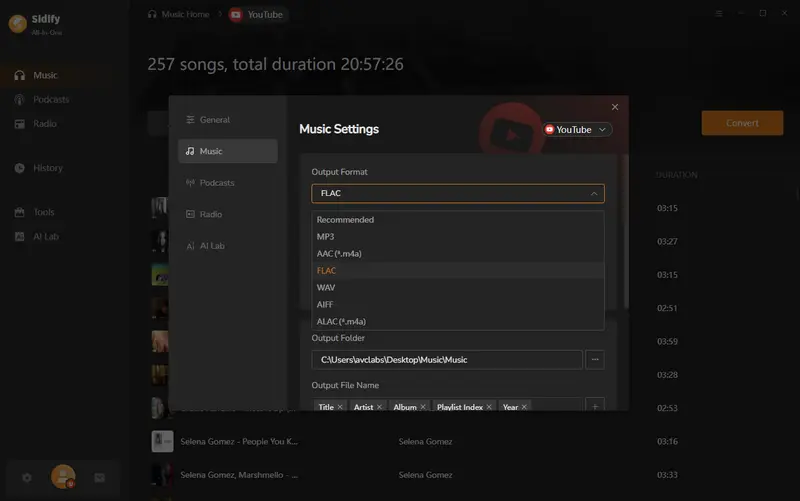
Task: Open the mail icon in the sidebar
Action: [x=100, y=478]
